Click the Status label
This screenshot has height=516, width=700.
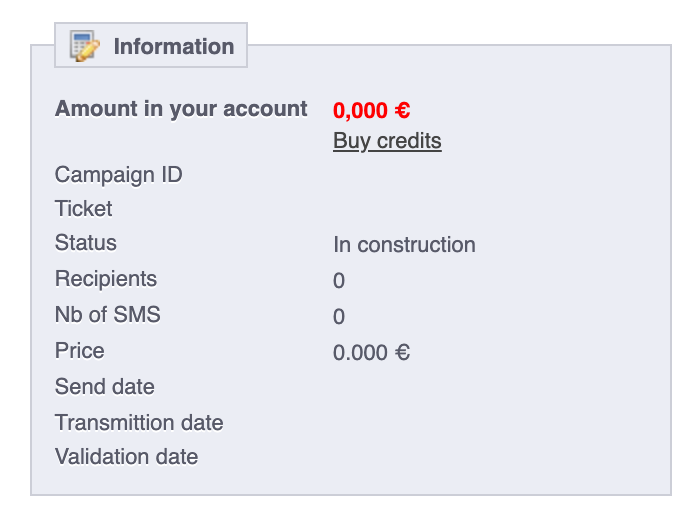pos(86,243)
